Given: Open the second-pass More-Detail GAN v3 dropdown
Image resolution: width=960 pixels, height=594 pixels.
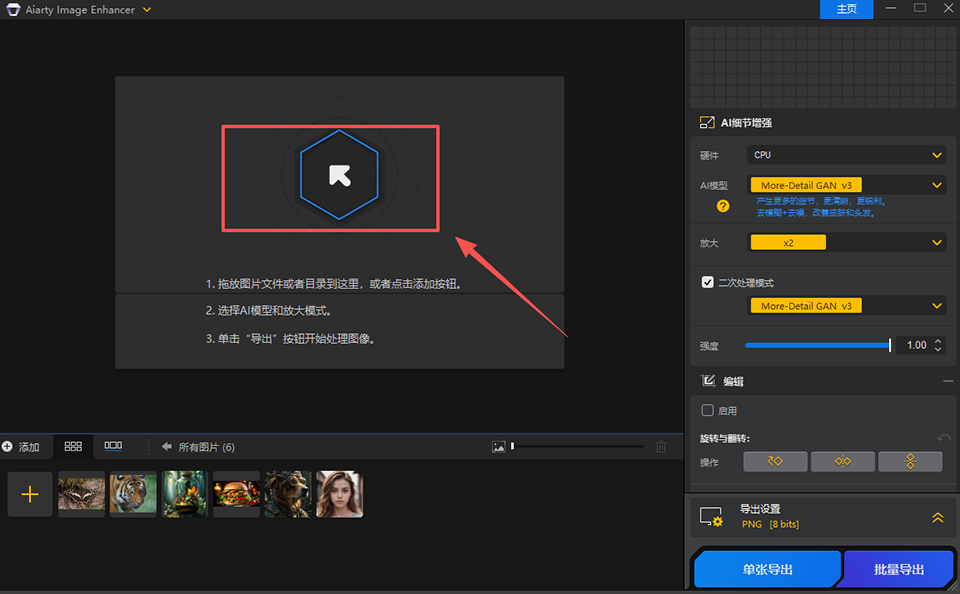Looking at the screenshot, I should 846,306.
